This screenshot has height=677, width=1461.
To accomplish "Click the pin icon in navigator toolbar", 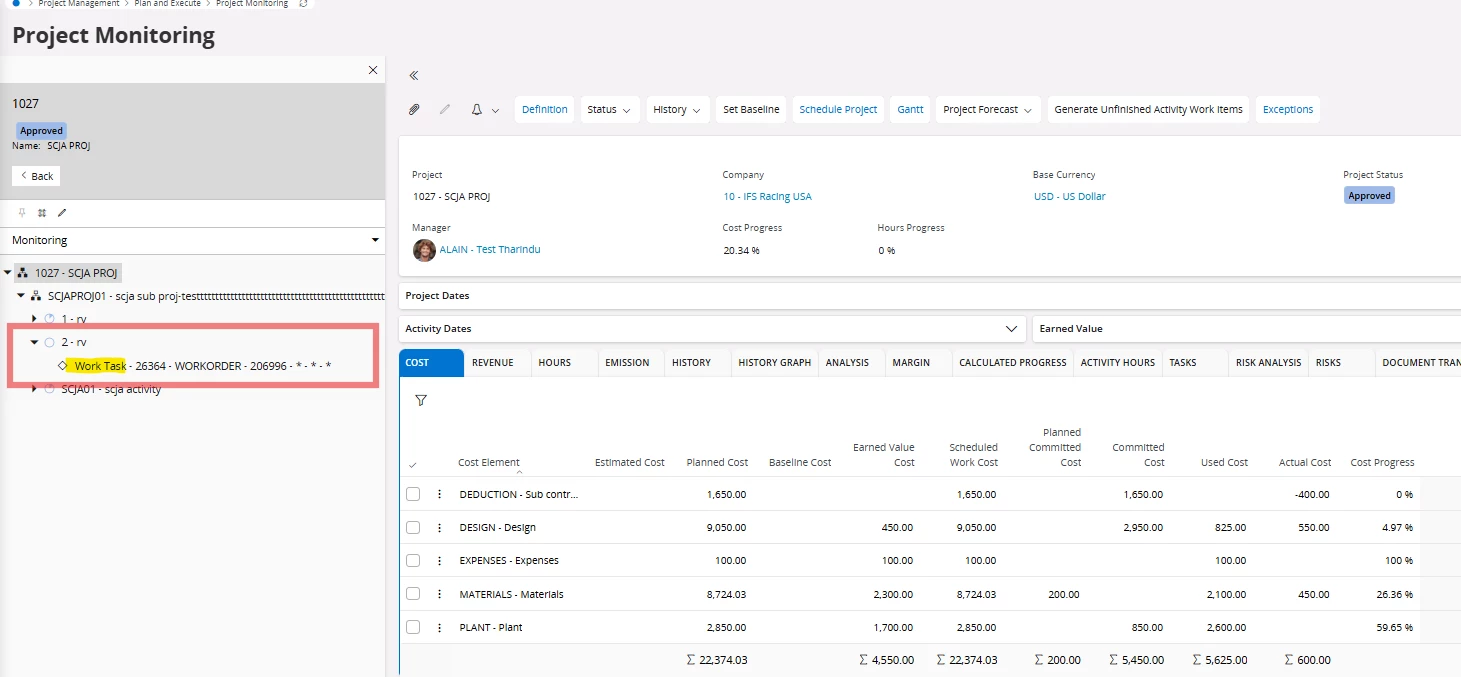I will click(x=22, y=213).
